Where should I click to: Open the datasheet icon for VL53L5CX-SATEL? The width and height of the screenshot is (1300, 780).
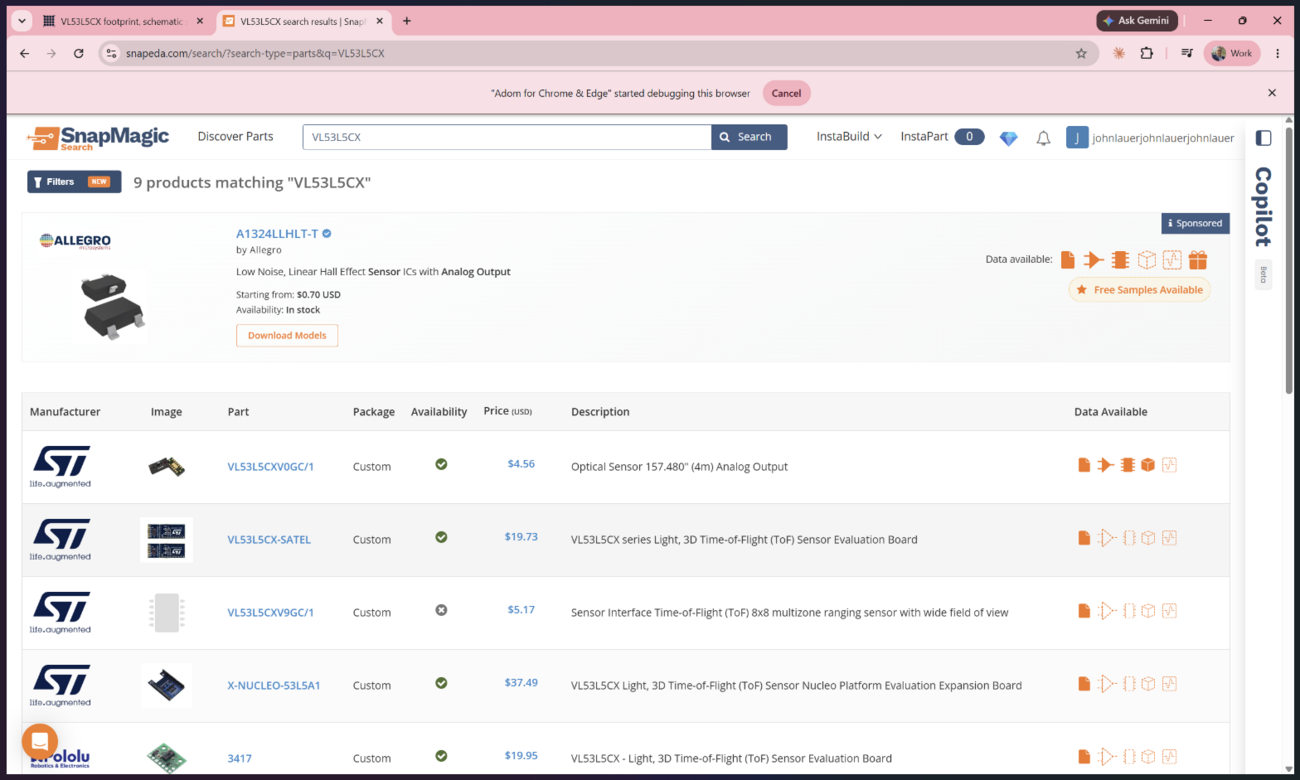1084,538
